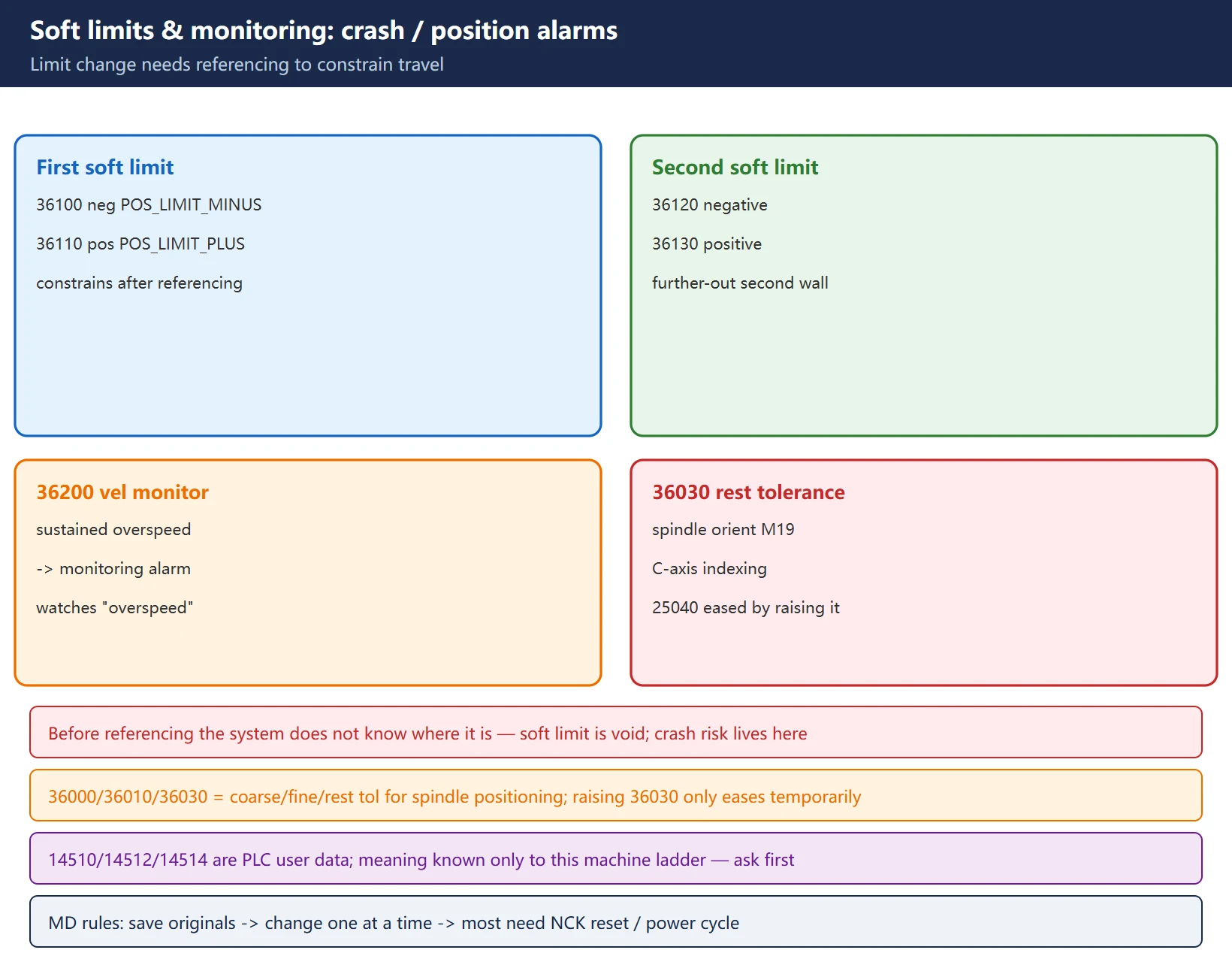1232x962 pixels.
Task: Click 'further-out second wall' text
Action: (740, 283)
